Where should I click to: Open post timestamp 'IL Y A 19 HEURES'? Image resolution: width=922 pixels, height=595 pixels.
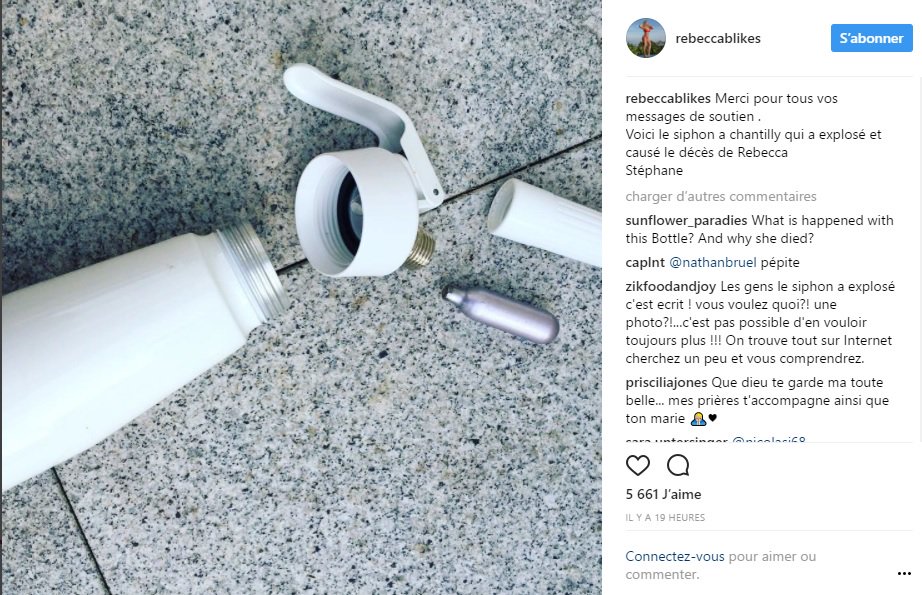(x=665, y=517)
